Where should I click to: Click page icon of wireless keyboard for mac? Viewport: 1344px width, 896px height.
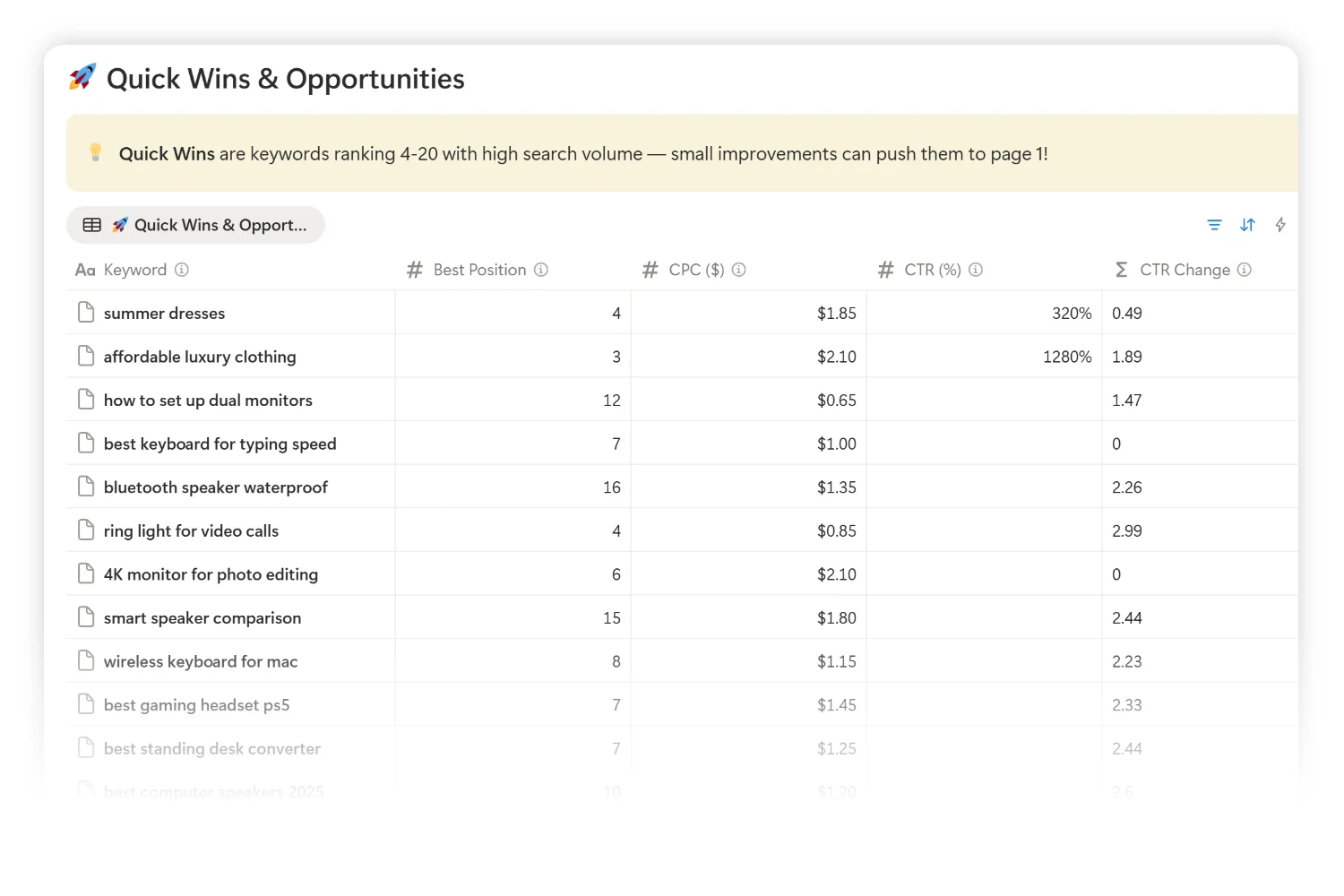coord(86,661)
